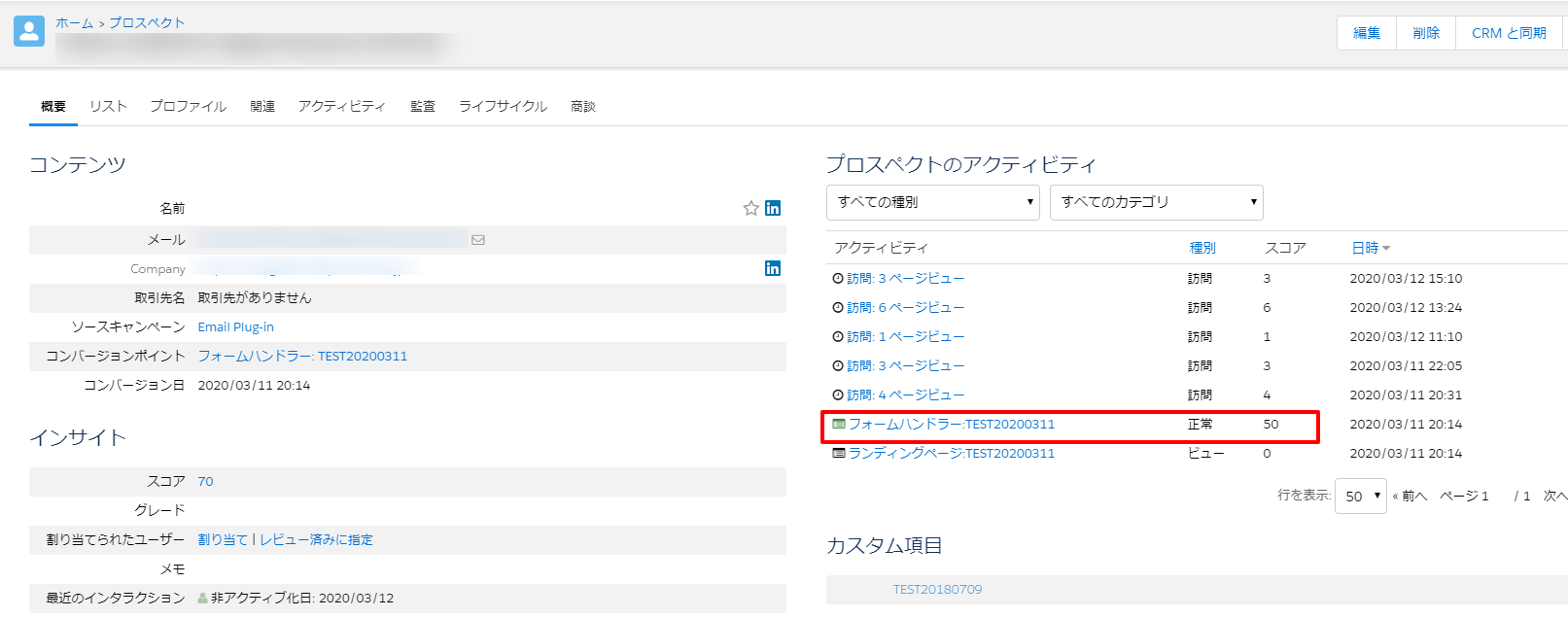Click the prospect avatar icon

point(29,31)
